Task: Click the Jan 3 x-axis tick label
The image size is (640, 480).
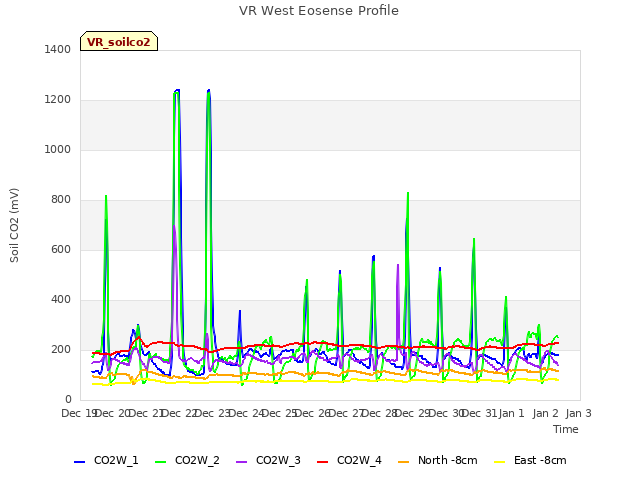Action: (x=578, y=413)
